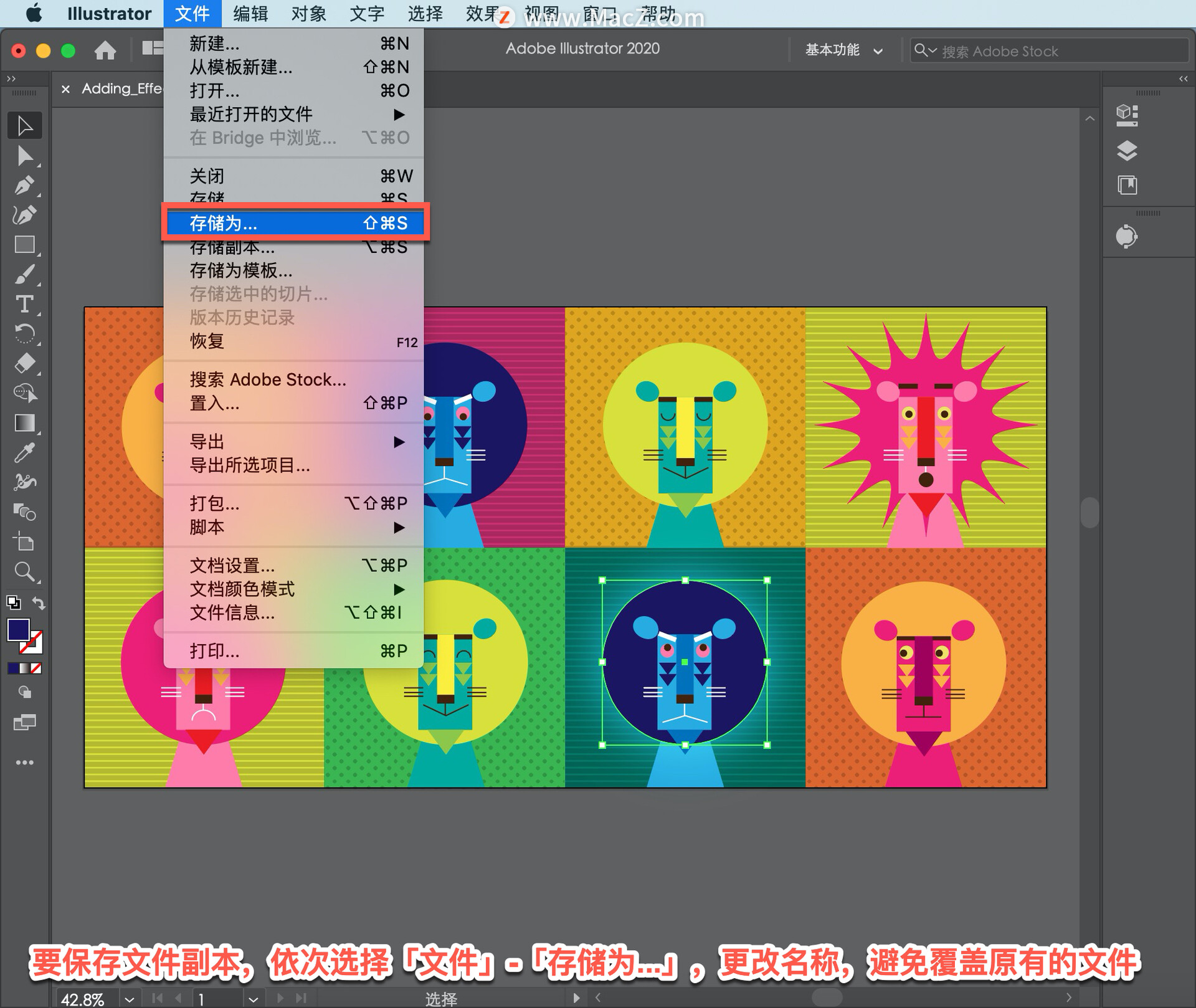Viewport: 1196px width, 1008px height.
Task: Open the Layers panel icon
Action: [1127, 151]
